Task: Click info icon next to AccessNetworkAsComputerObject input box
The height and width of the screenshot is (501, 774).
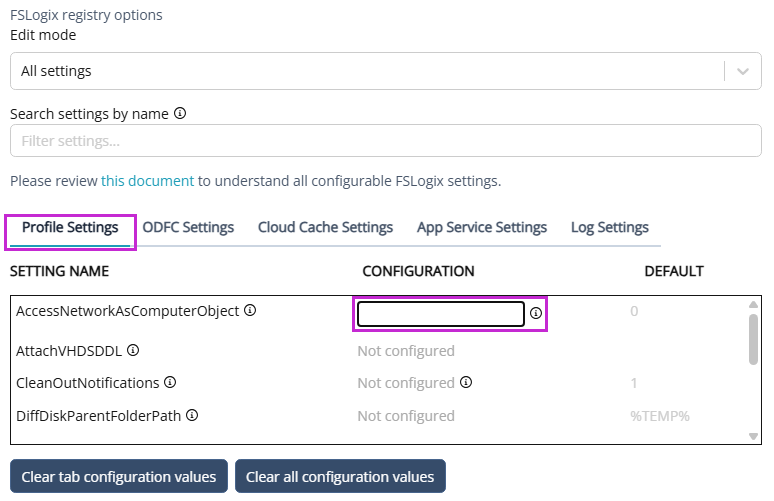Action: click(x=536, y=314)
